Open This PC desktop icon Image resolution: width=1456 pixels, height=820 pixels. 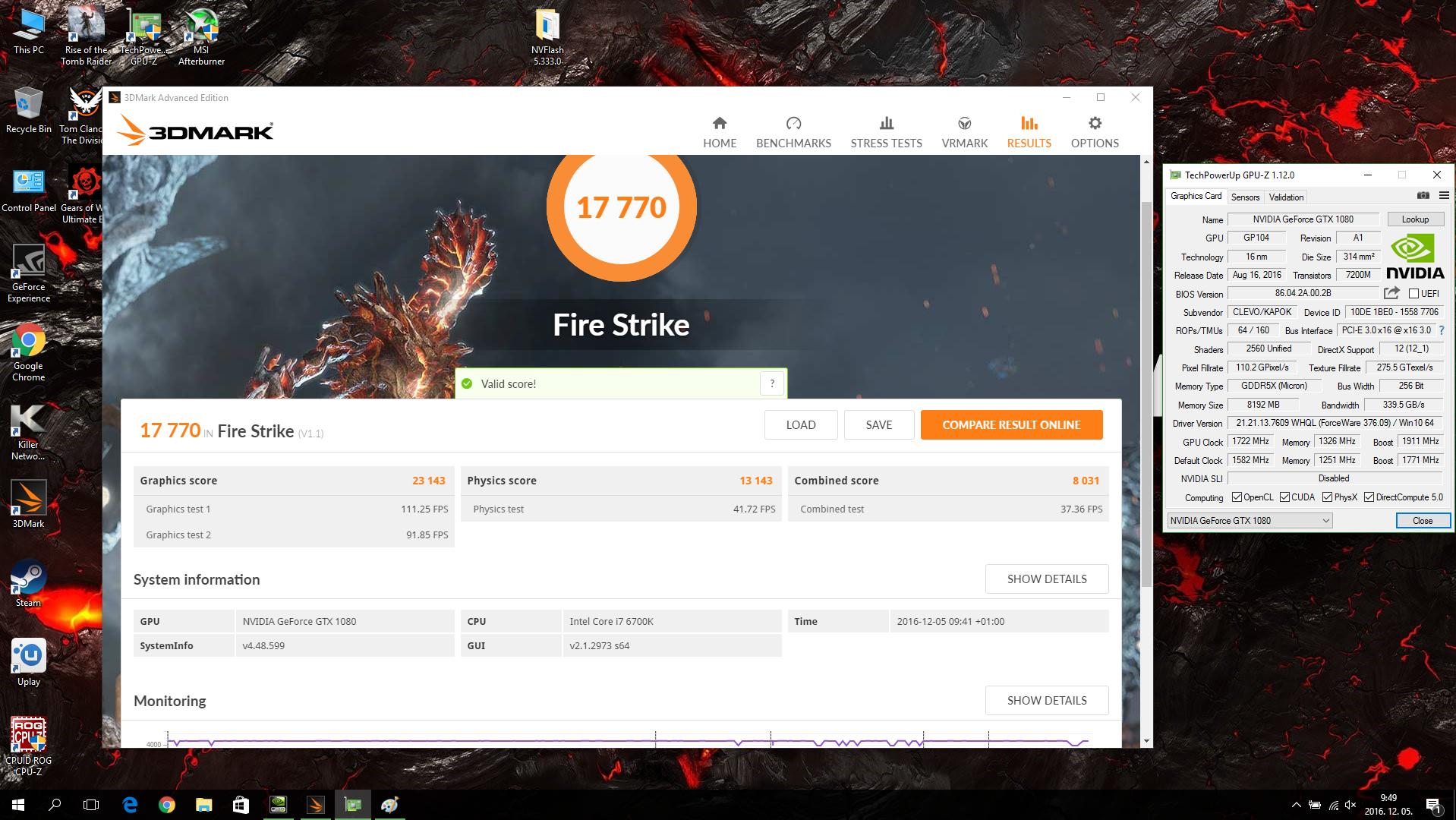(29, 30)
